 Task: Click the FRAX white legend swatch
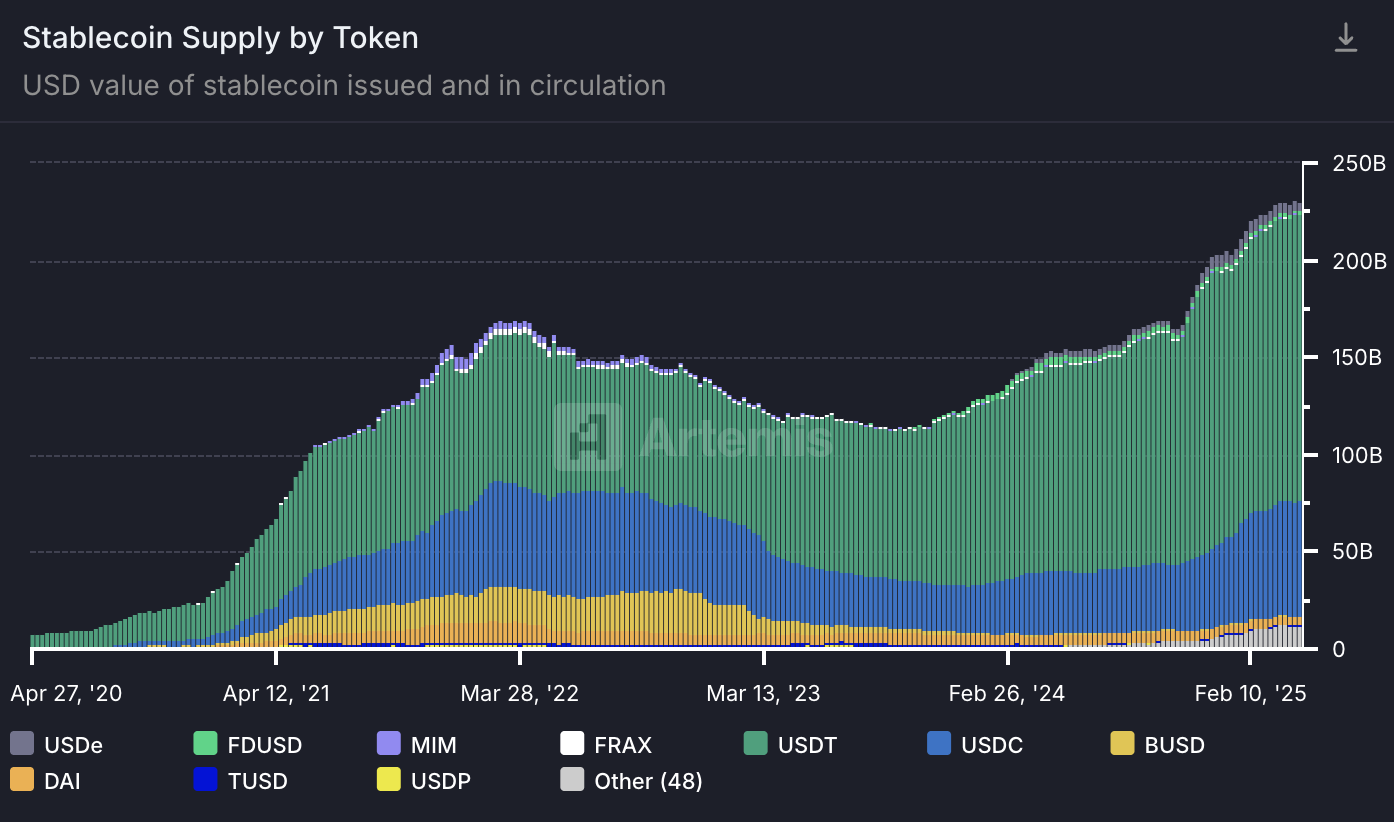(x=572, y=744)
